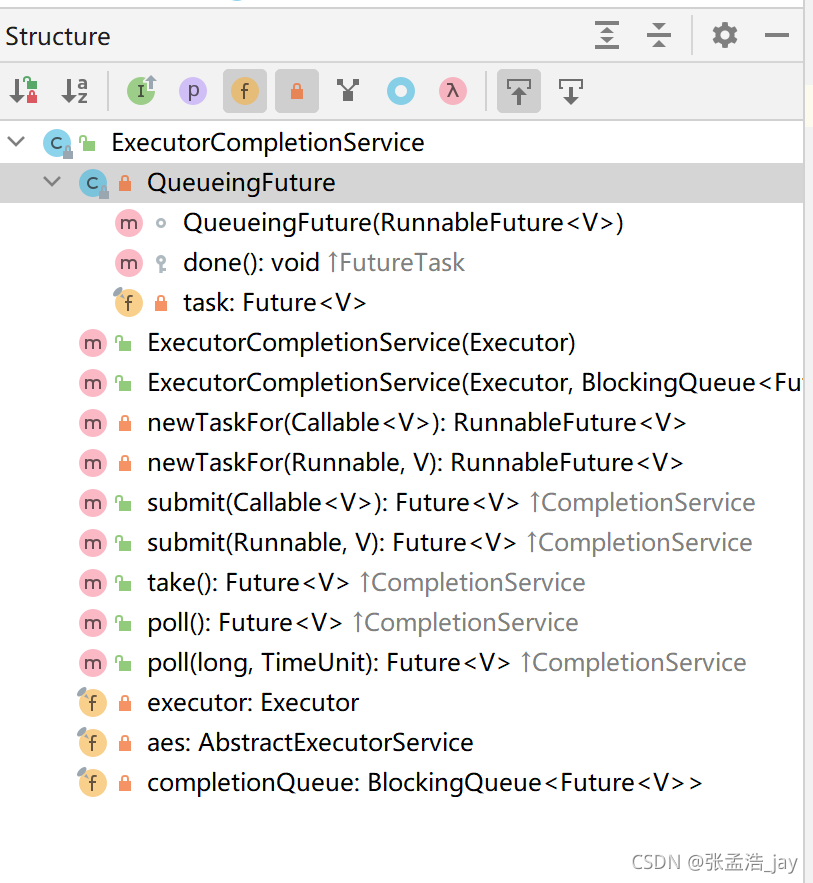Click the method icon beside poll(): Future<V>
This screenshot has height=883, width=813.
point(93,623)
